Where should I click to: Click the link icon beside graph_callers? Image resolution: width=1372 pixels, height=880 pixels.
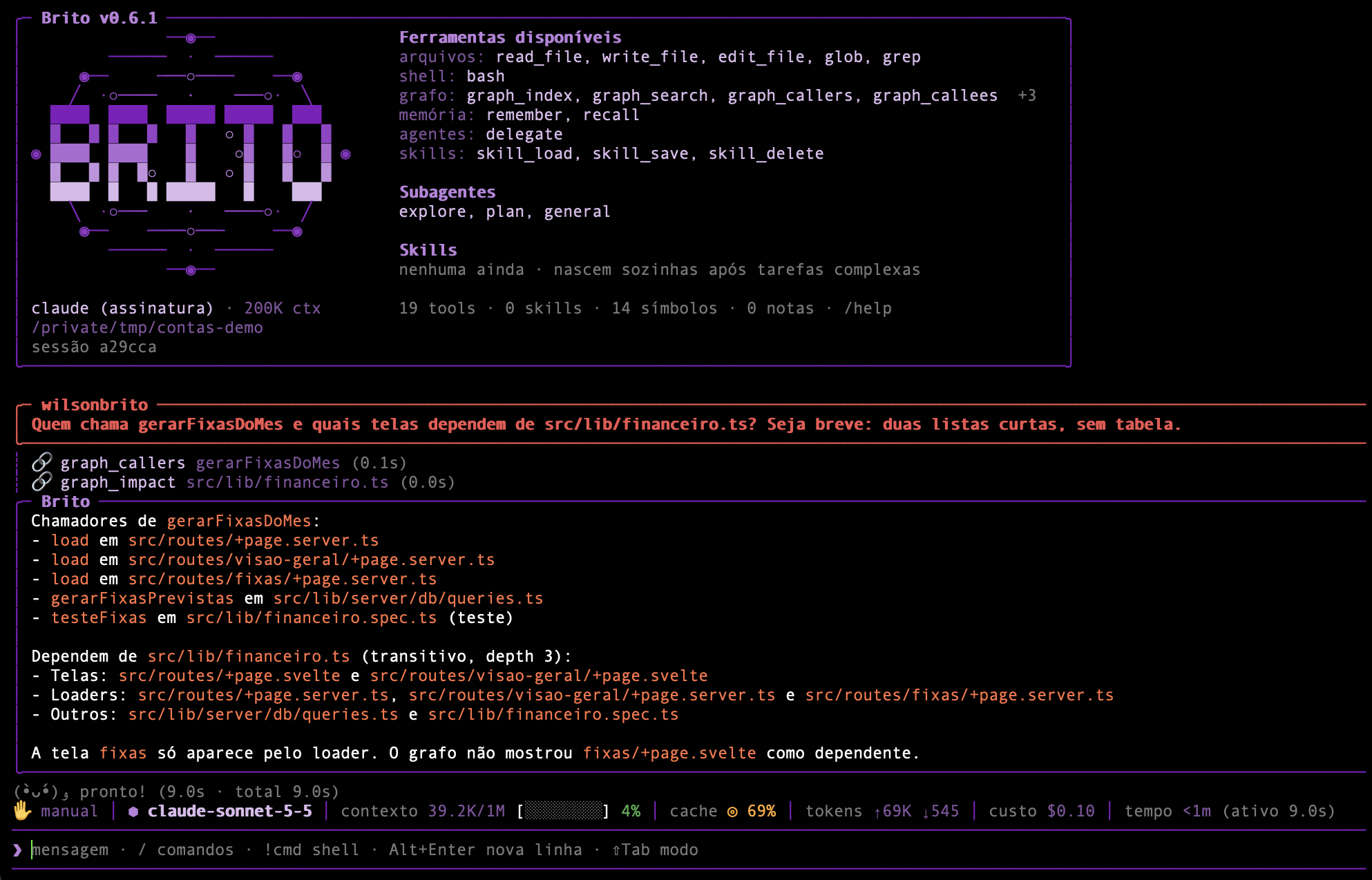[42, 462]
